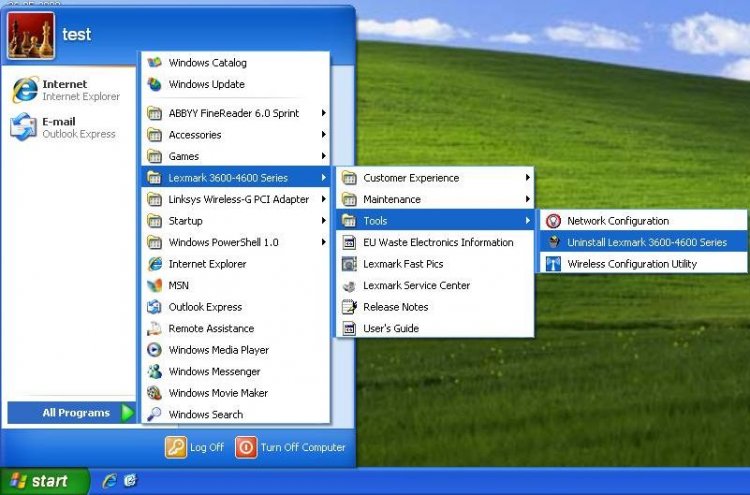This screenshot has height=495, width=750.
Task: Click the Remote Assistance icon
Action: [154, 329]
